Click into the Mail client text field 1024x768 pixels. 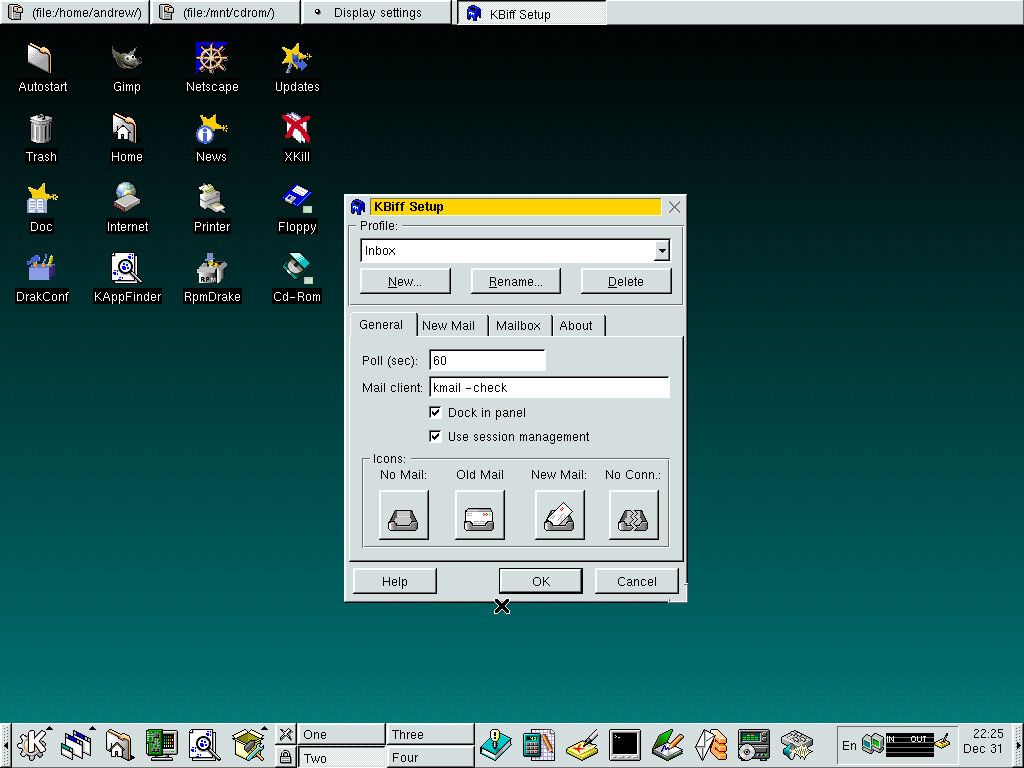[549, 388]
